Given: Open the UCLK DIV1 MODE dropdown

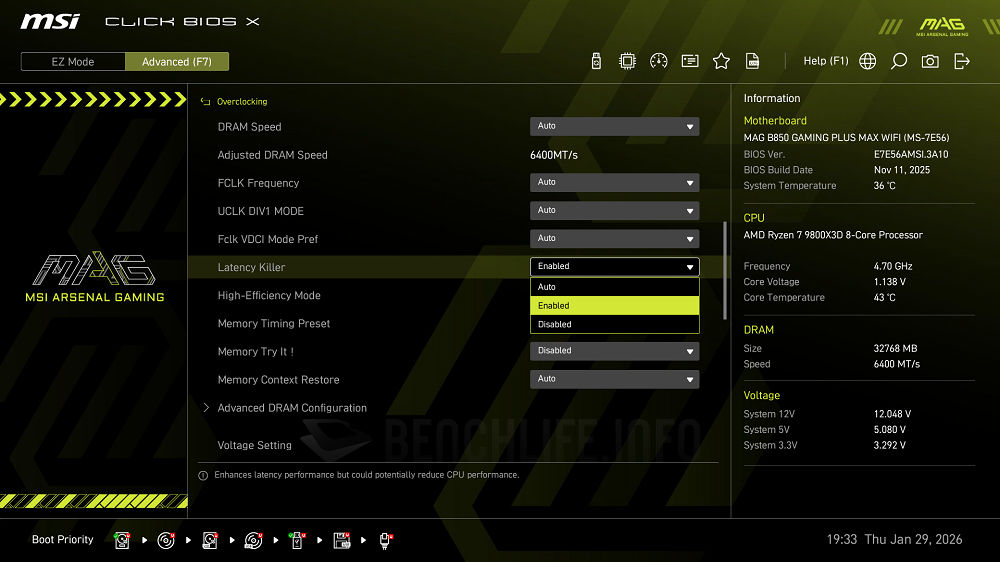Looking at the screenshot, I should coord(615,211).
